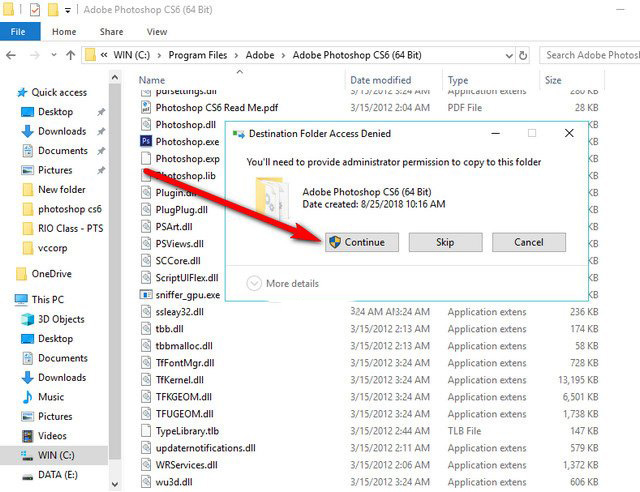Viewport: 640px width, 492px height.
Task: Cancel the copy operation in dialog
Action: 529,242
